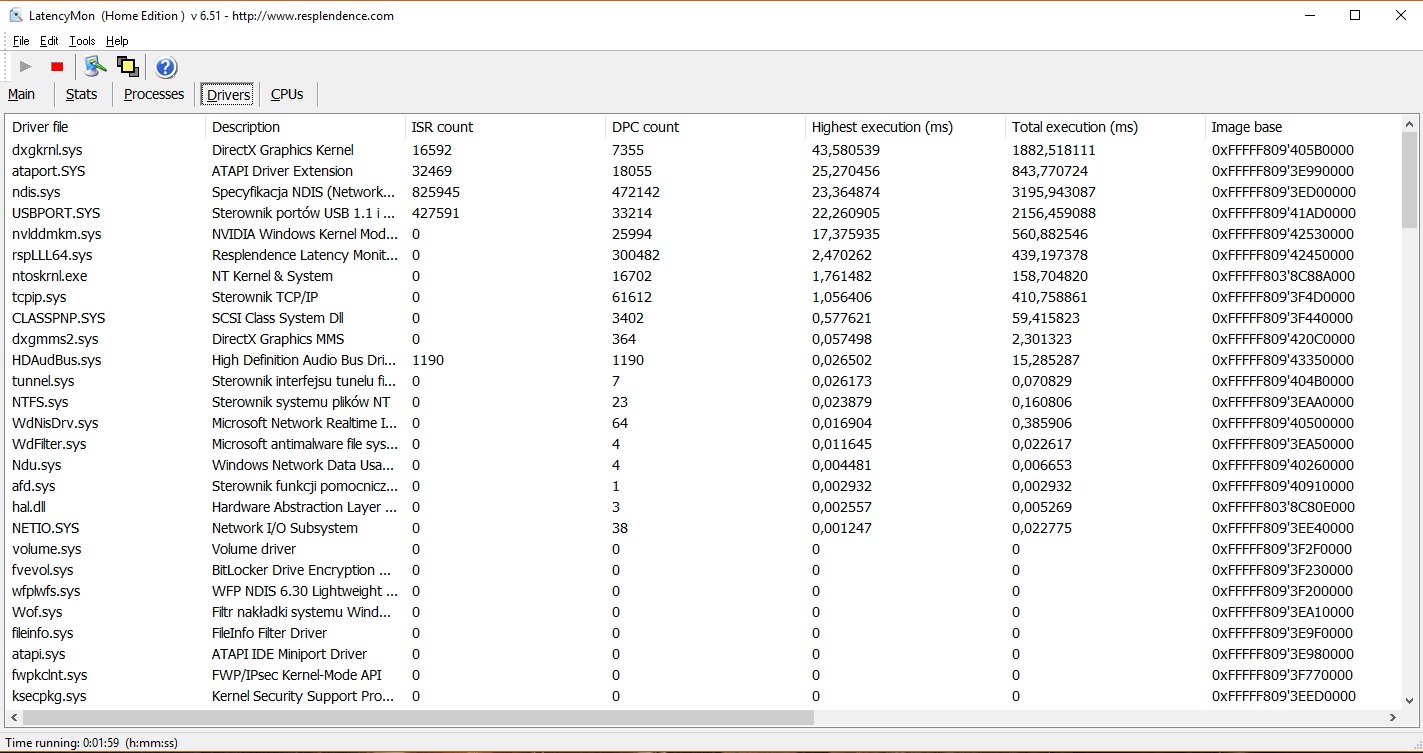This screenshot has height=753, width=1423.
Task: Select the WdFilter.sys driver row
Action: 703,444
